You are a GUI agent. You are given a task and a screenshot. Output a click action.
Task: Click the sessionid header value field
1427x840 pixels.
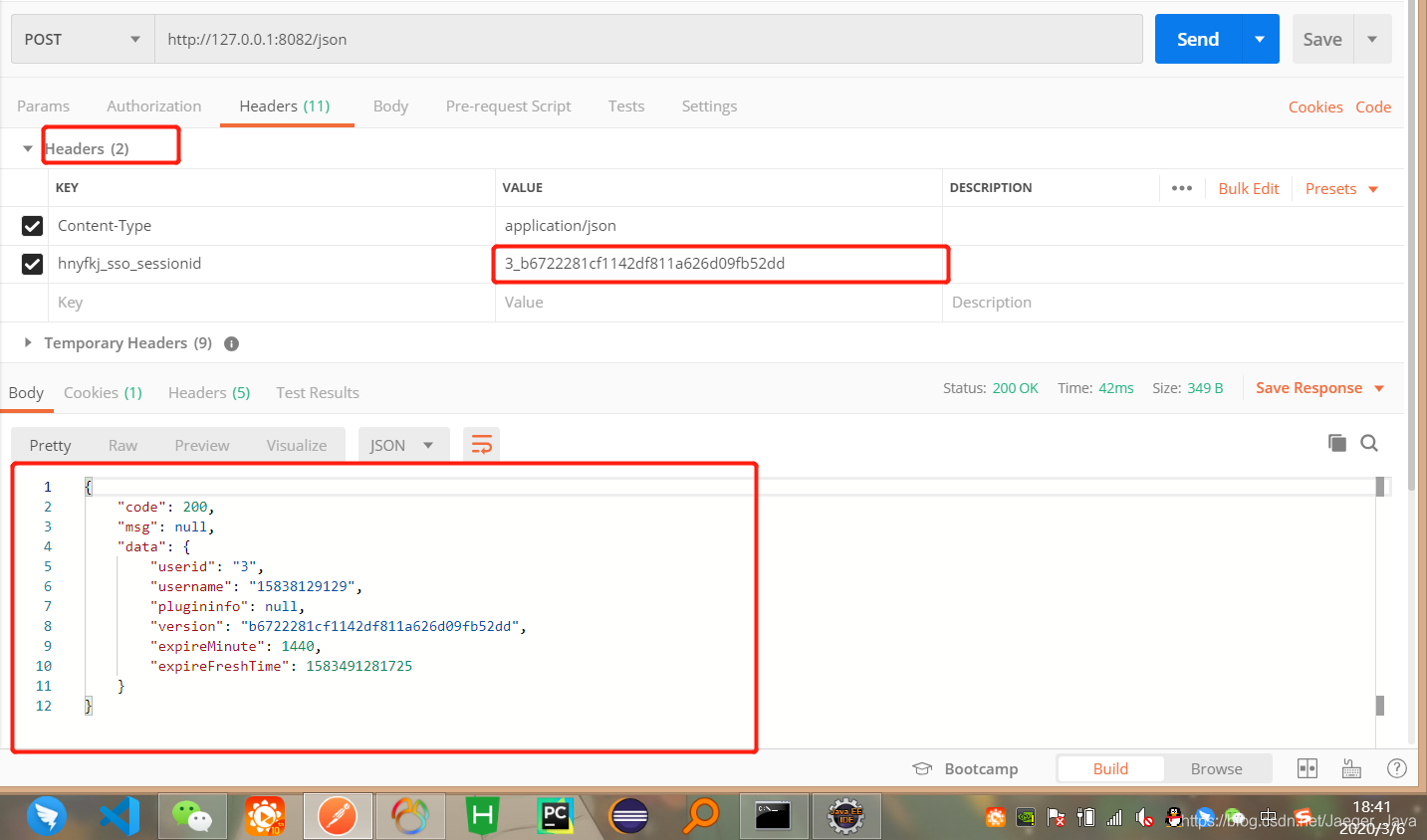719,264
